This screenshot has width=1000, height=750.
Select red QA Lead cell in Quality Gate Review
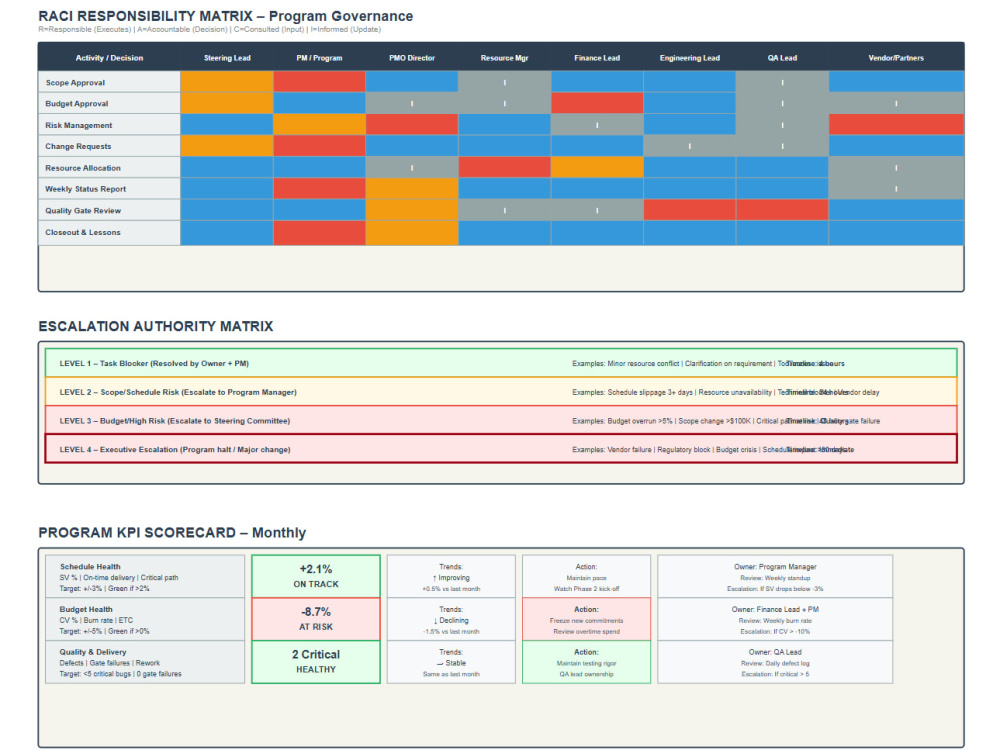(783, 210)
